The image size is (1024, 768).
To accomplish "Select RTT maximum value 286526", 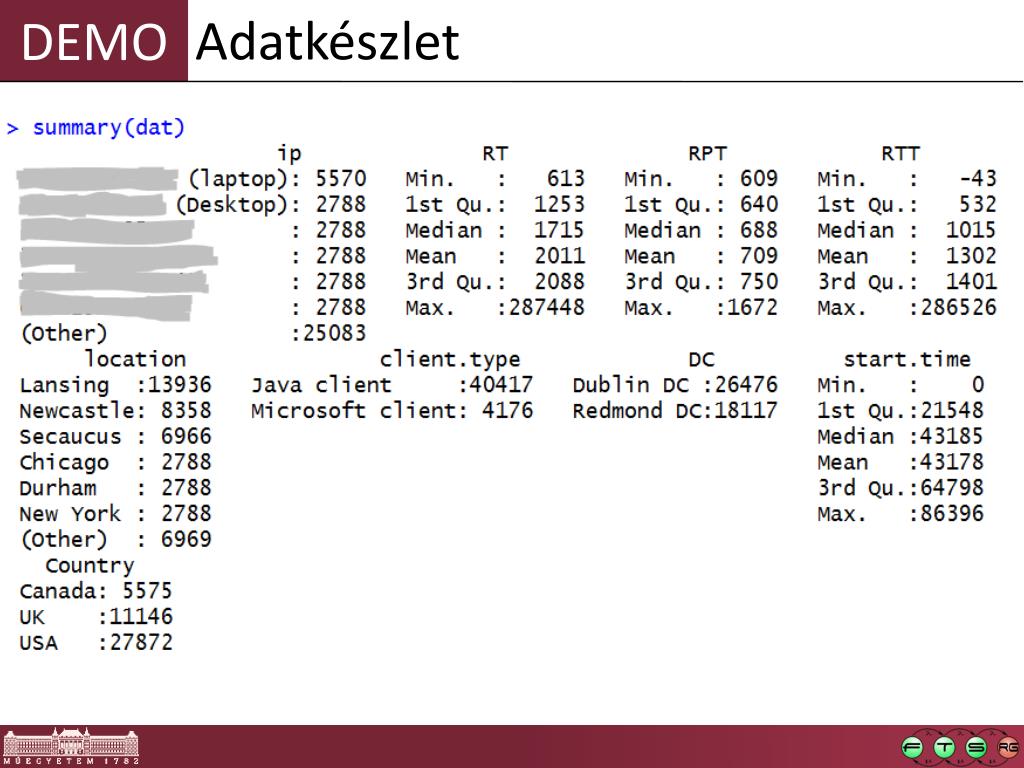I will 959,307.
